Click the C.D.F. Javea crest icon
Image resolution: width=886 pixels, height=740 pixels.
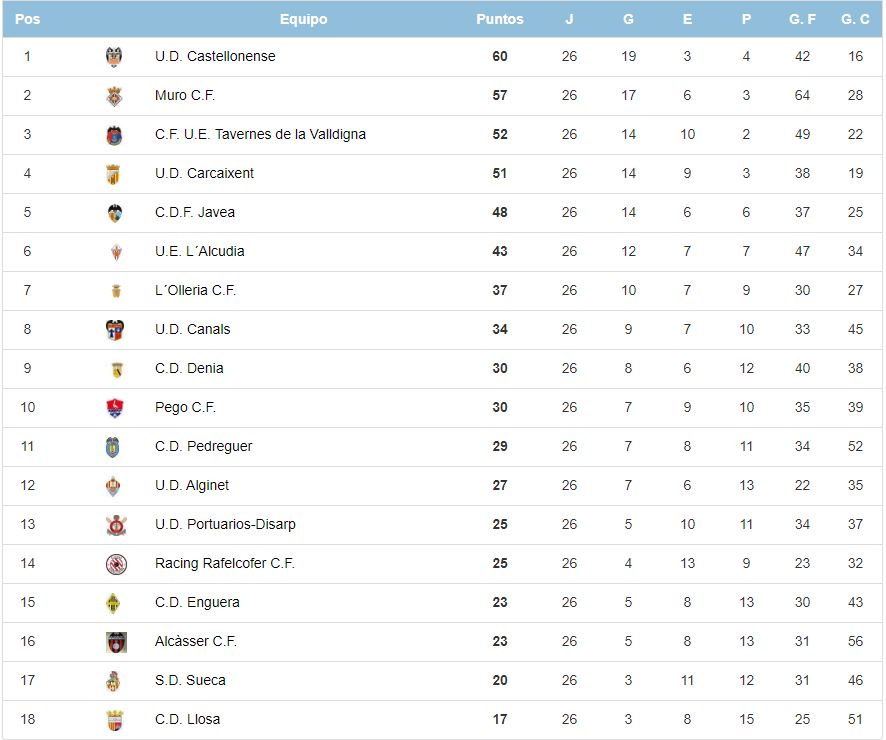coord(114,213)
